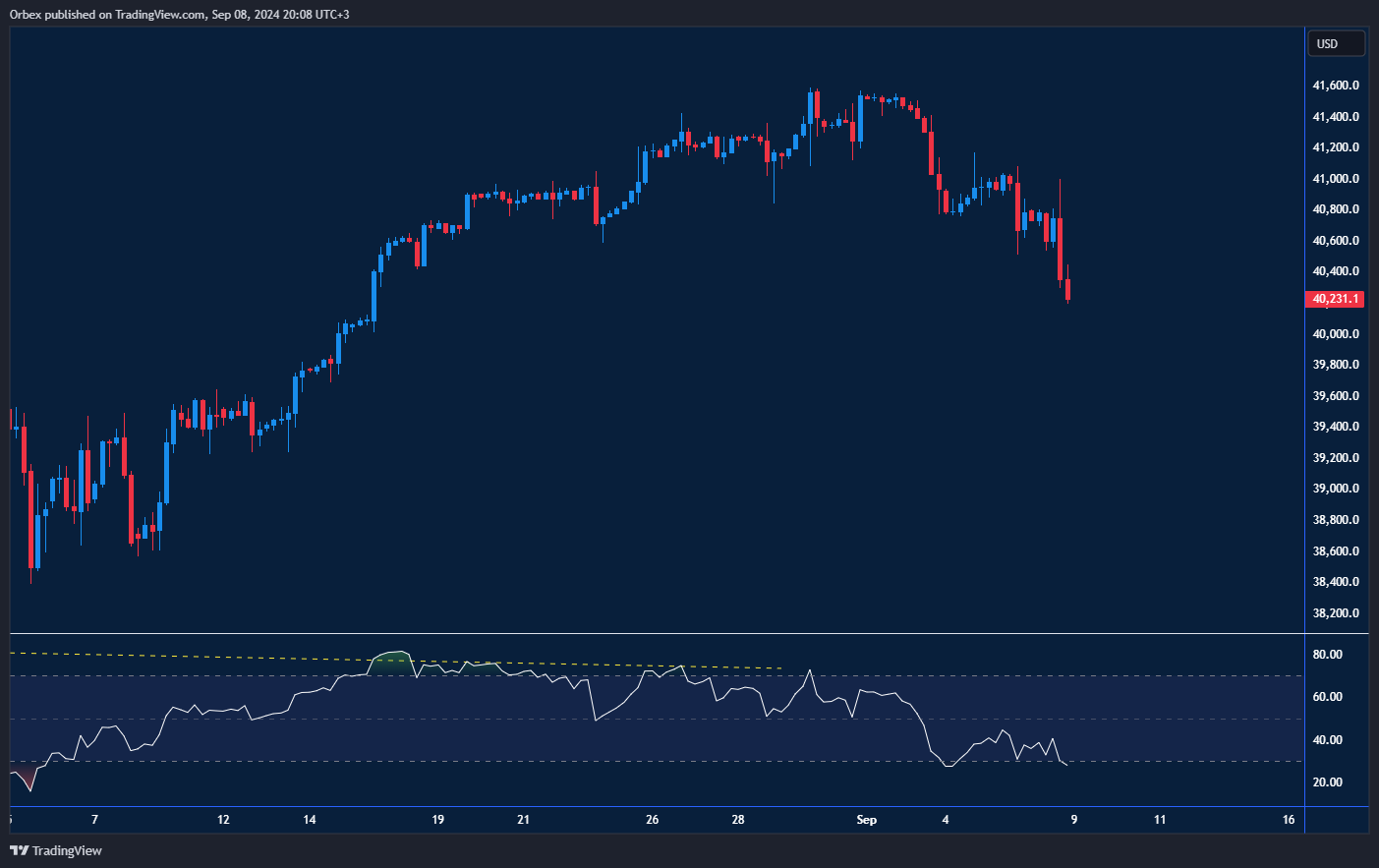This screenshot has width=1379, height=868.
Task: Select the last red candle on the chart
Action: [1067, 290]
